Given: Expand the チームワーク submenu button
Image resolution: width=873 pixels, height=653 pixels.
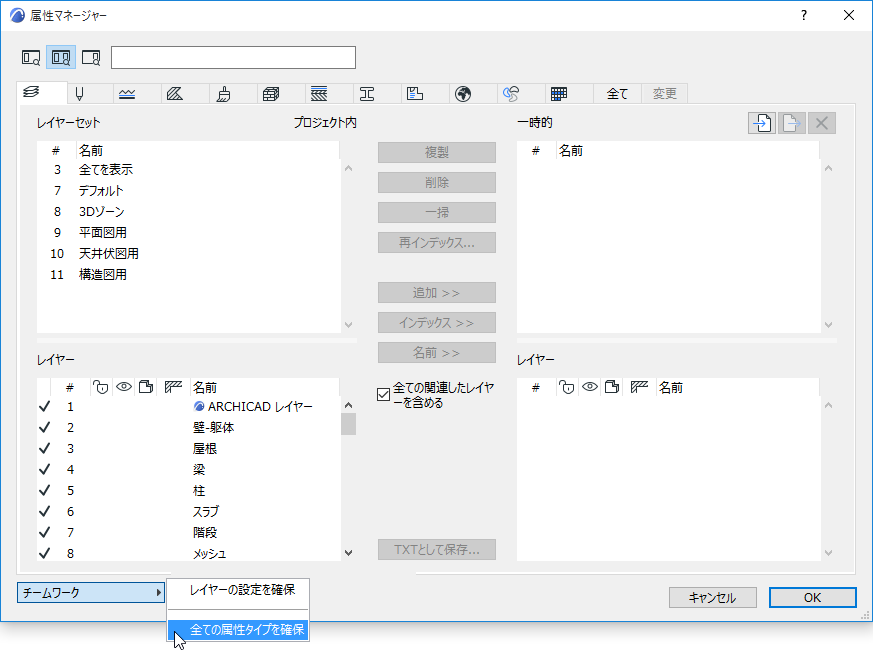Looking at the screenshot, I should pyautogui.click(x=91, y=593).
